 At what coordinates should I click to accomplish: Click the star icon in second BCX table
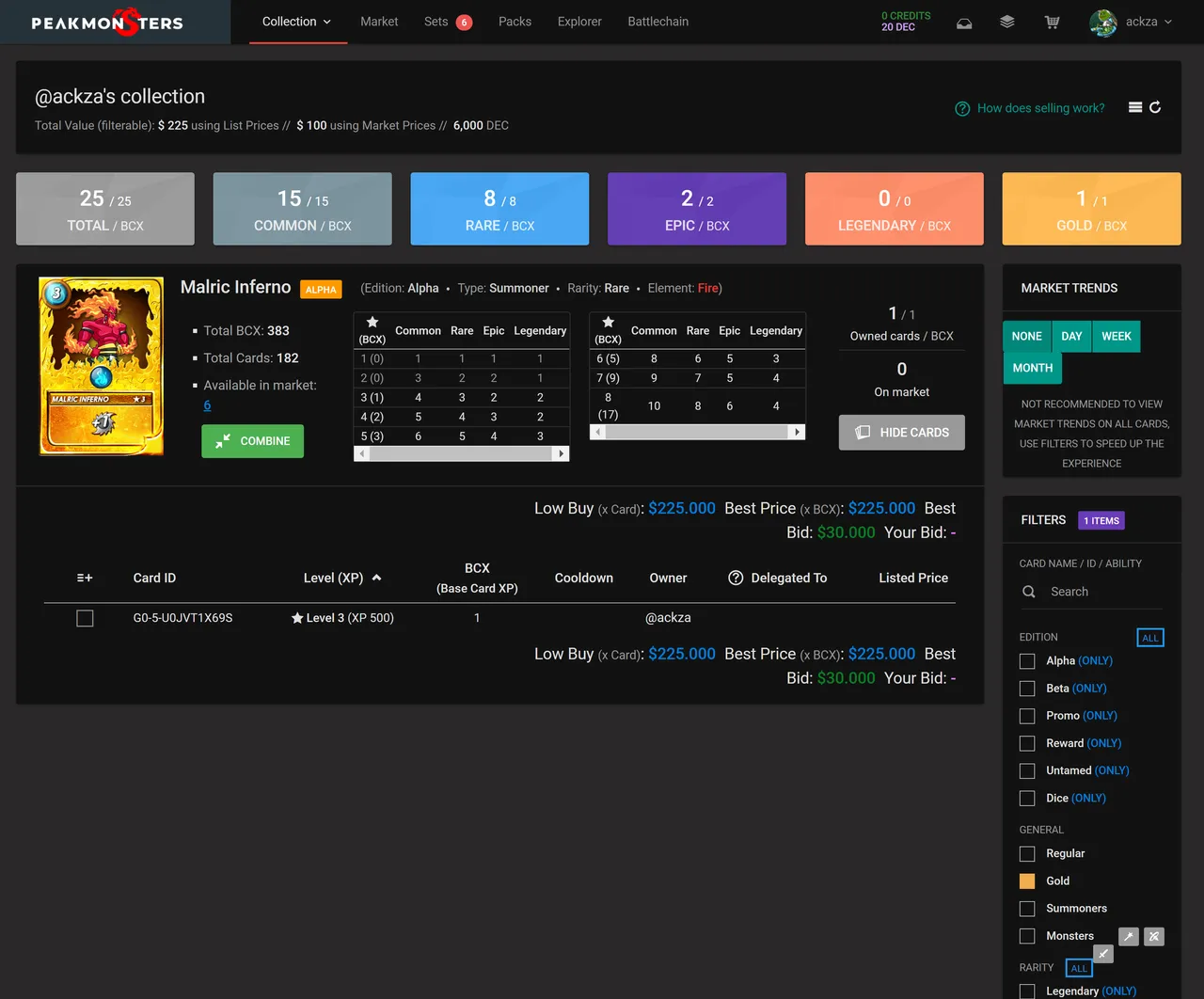click(x=609, y=322)
